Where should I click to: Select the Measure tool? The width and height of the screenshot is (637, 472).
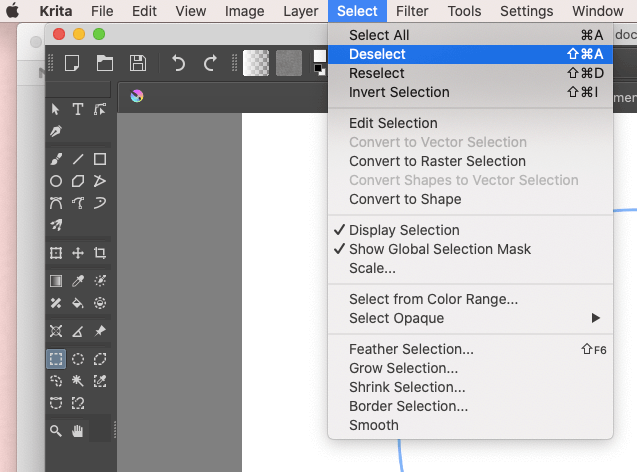pos(78,331)
